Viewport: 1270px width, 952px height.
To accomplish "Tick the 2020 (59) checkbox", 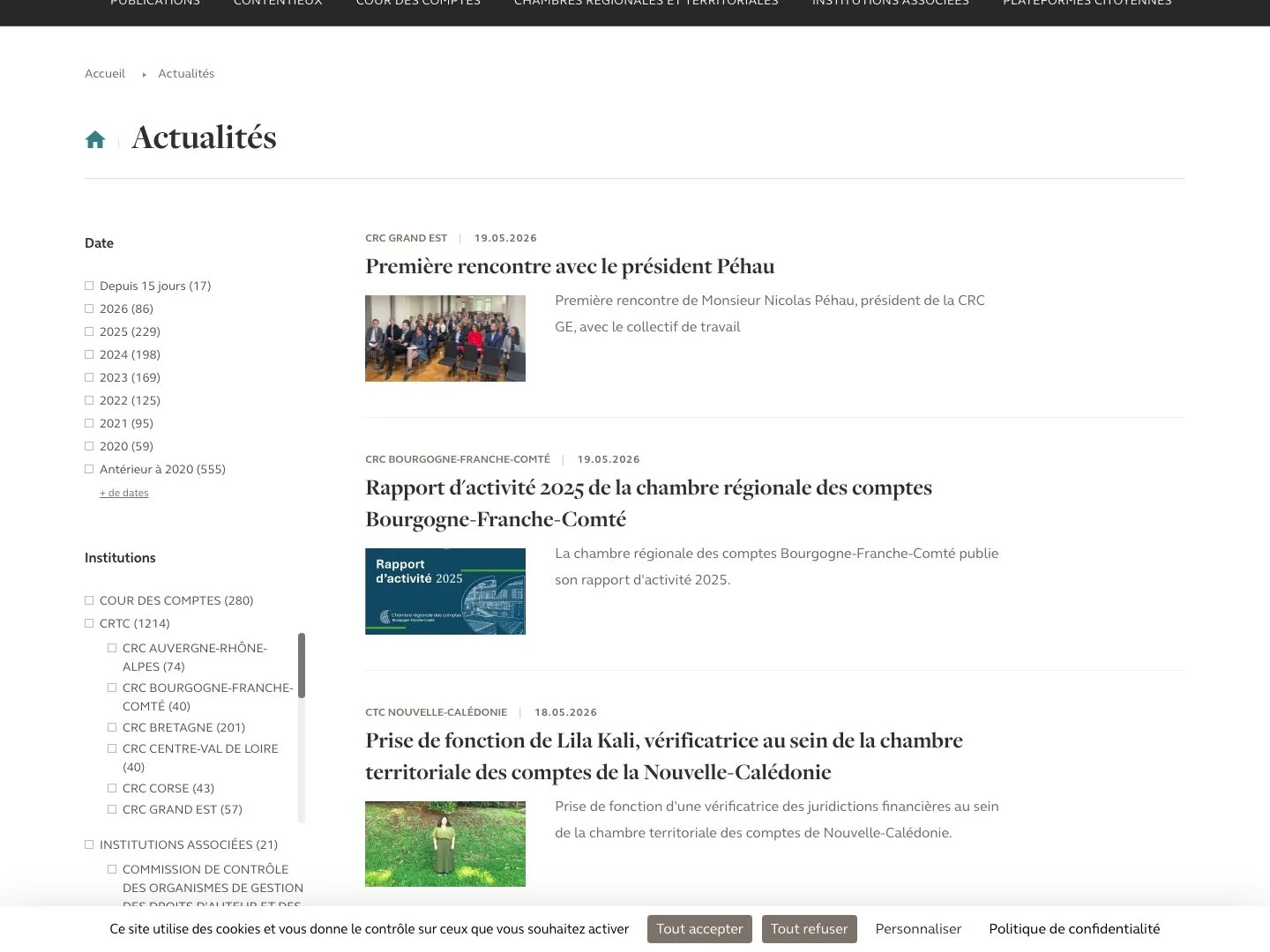I will [x=89, y=446].
